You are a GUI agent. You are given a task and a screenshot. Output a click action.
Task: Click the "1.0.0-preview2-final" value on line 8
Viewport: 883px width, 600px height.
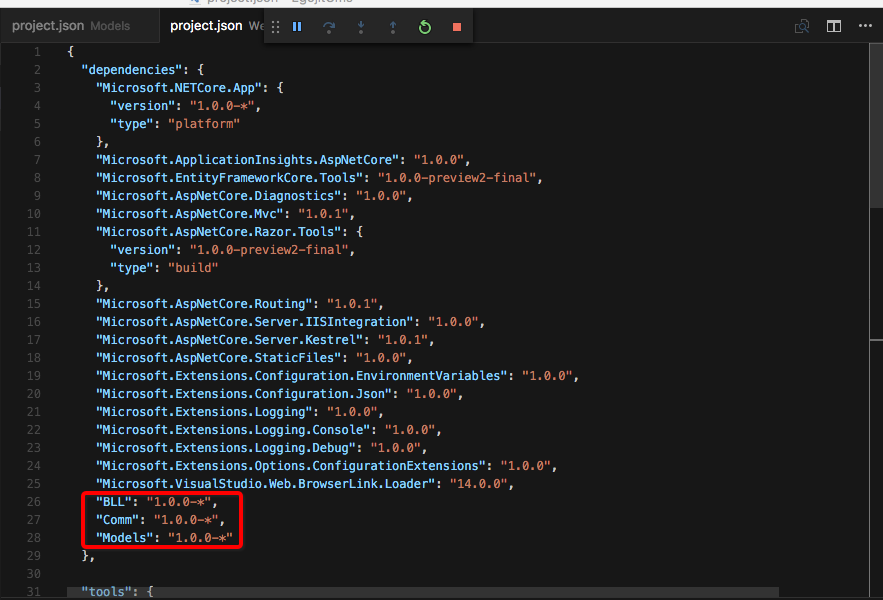click(457, 178)
